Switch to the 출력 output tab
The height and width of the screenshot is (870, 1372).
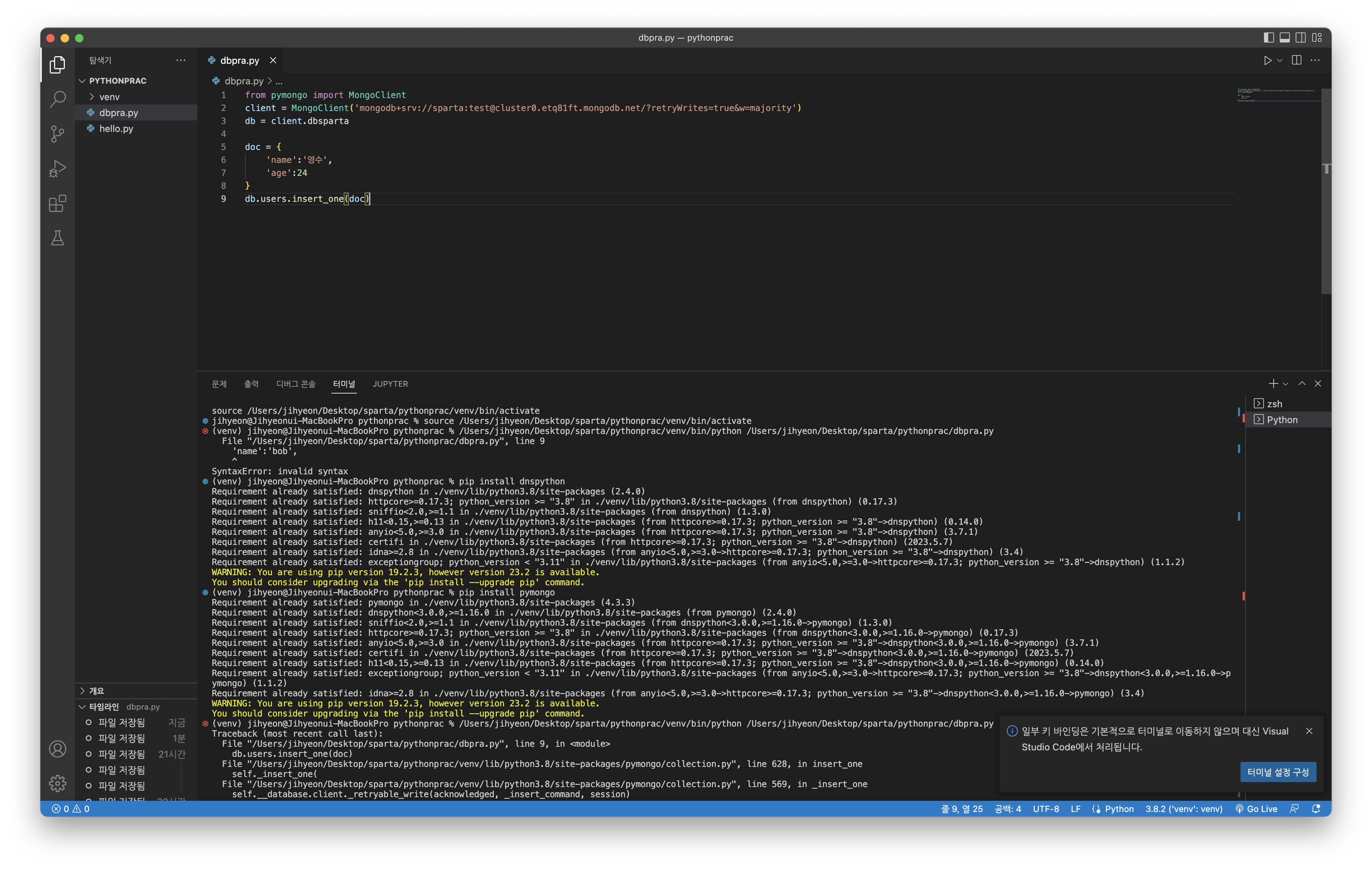pyautogui.click(x=251, y=384)
